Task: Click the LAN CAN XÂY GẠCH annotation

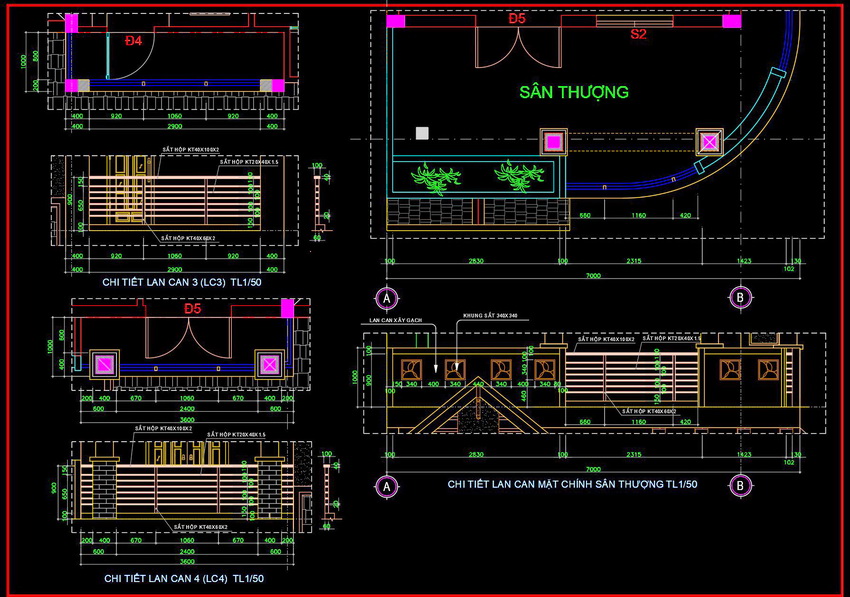Action: pyautogui.click(x=396, y=320)
